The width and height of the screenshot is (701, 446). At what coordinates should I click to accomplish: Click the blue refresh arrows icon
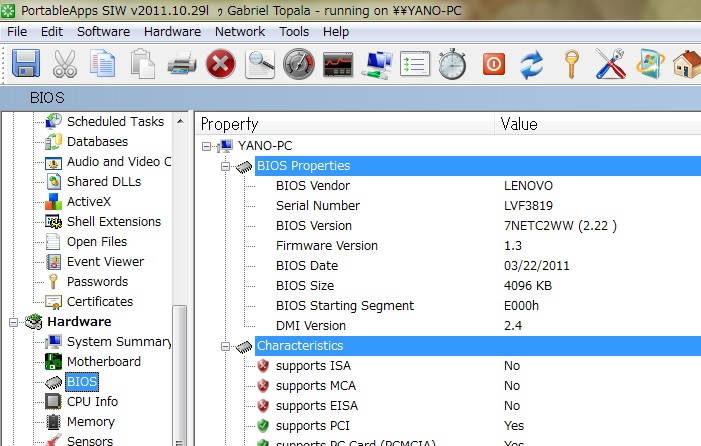point(532,64)
